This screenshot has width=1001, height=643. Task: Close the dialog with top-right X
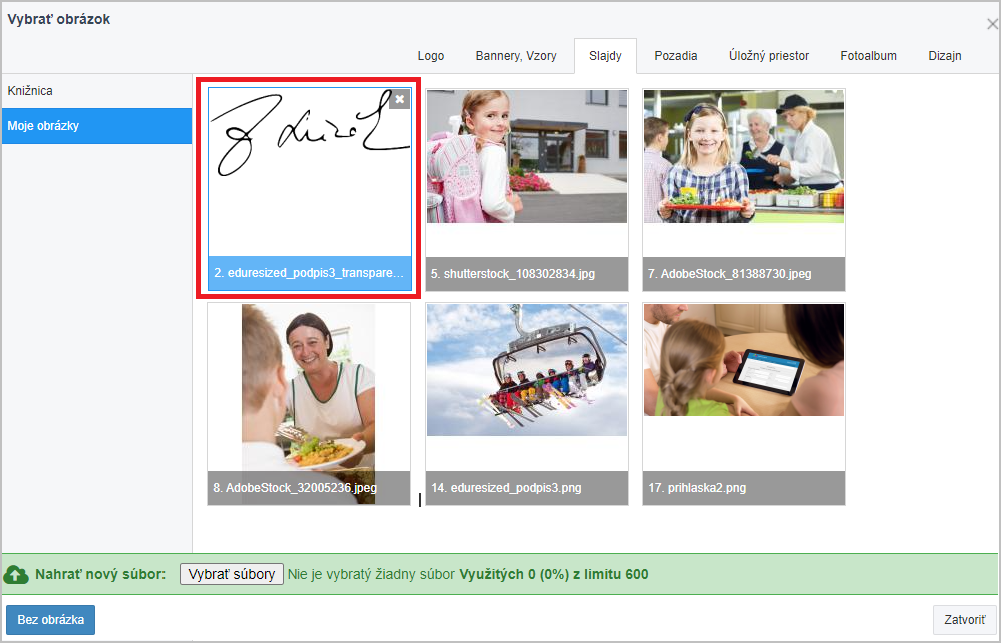click(991, 24)
